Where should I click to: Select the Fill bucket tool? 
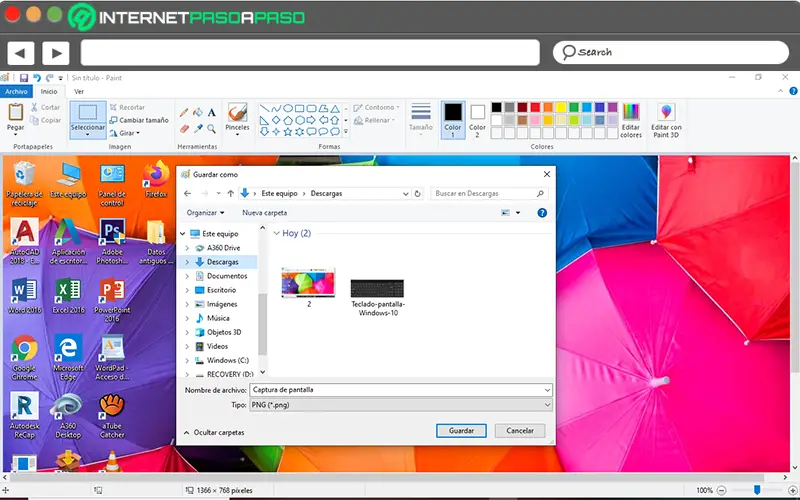(198, 113)
